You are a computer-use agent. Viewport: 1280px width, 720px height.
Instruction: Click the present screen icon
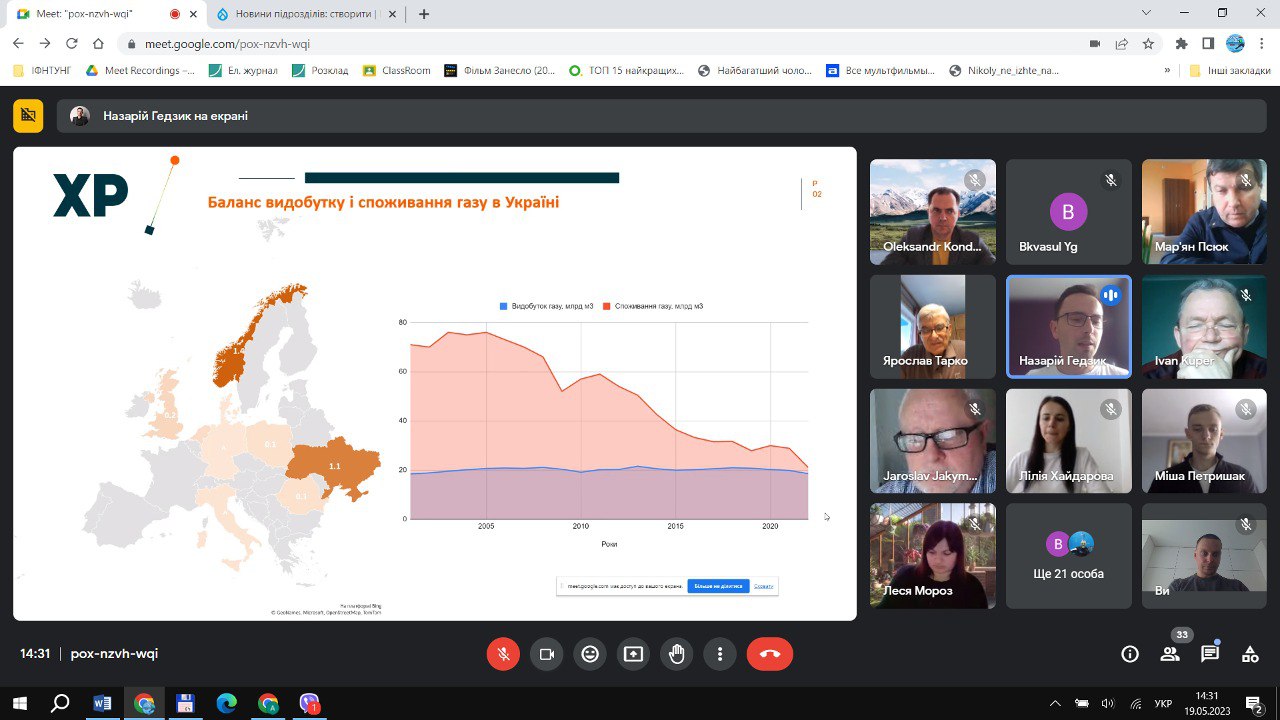point(633,654)
